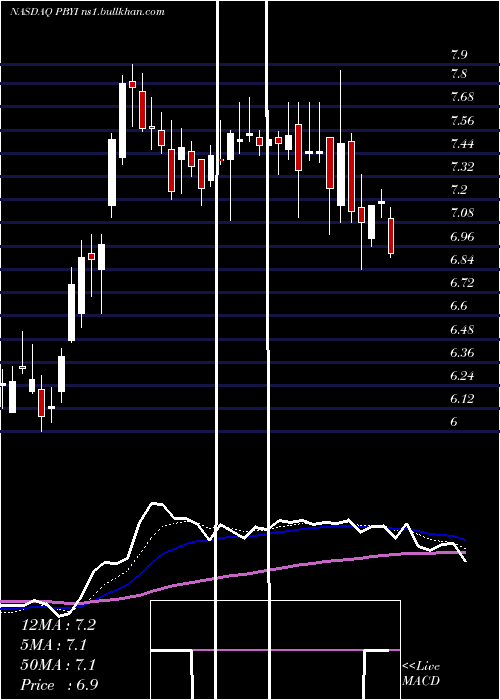The width and height of the screenshot is (500, 700).
Task: Click the 6.12 price axis label
Action: (462, 399)
